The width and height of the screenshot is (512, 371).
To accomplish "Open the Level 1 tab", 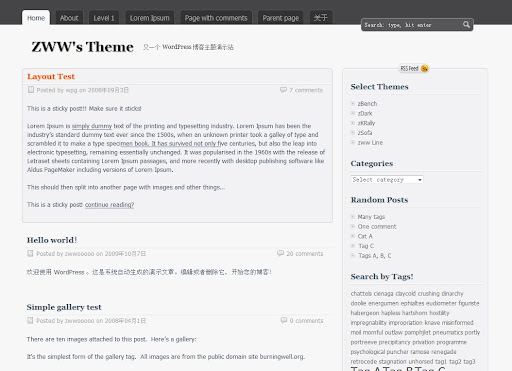I will [x=104, y=18].
